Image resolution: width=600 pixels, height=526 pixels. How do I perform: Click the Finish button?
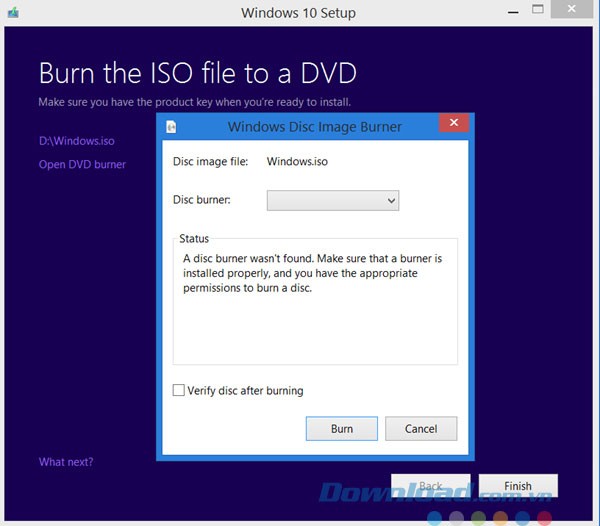click(518, 486)
